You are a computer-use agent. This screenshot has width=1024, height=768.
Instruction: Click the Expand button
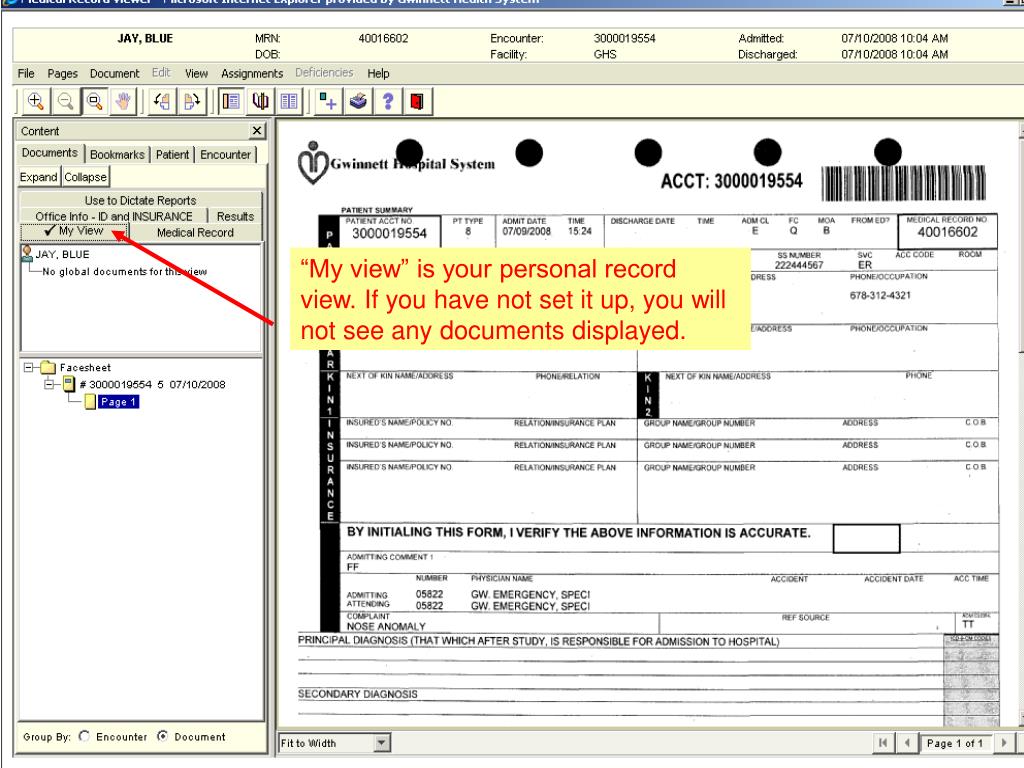[39, 177]
